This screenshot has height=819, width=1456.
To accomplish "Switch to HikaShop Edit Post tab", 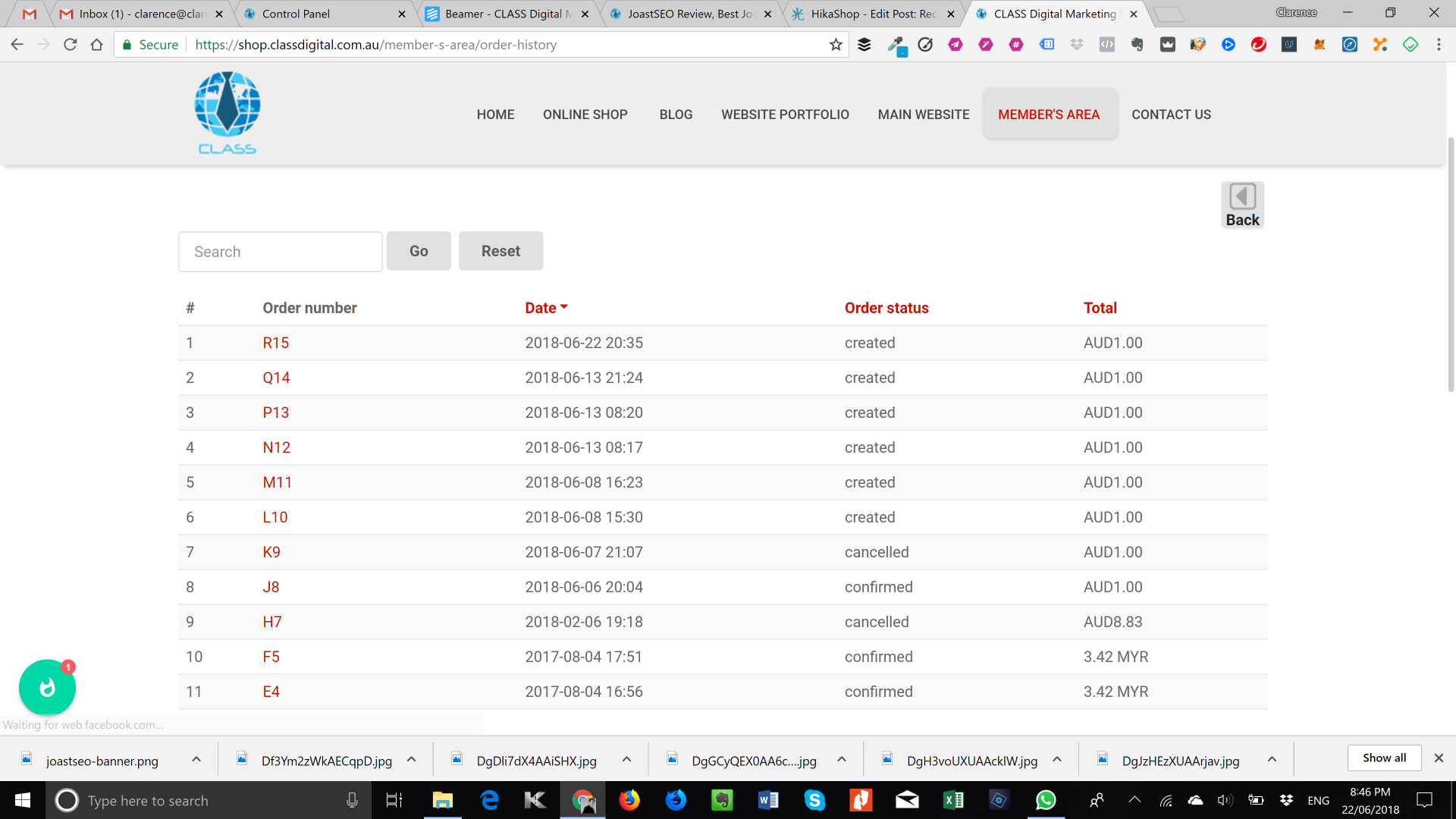I will tap(872, 14).
